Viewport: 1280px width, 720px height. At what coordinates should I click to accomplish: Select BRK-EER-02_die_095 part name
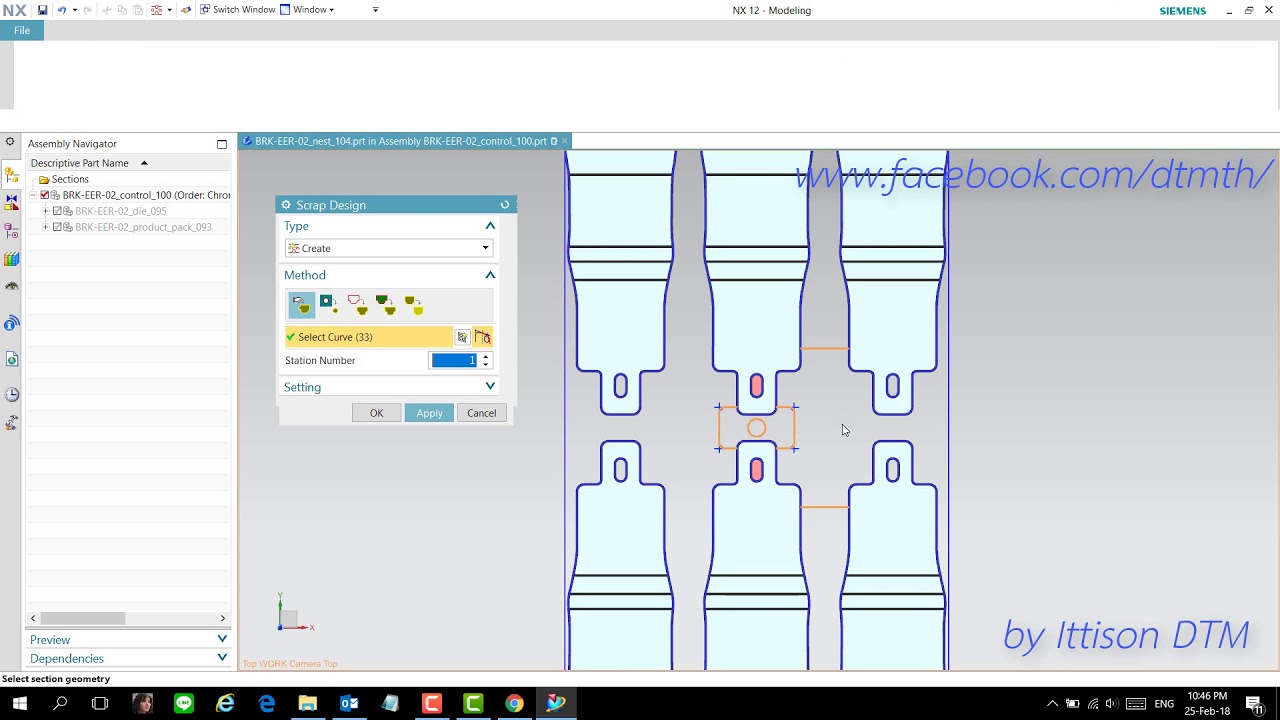click(121, 211)
